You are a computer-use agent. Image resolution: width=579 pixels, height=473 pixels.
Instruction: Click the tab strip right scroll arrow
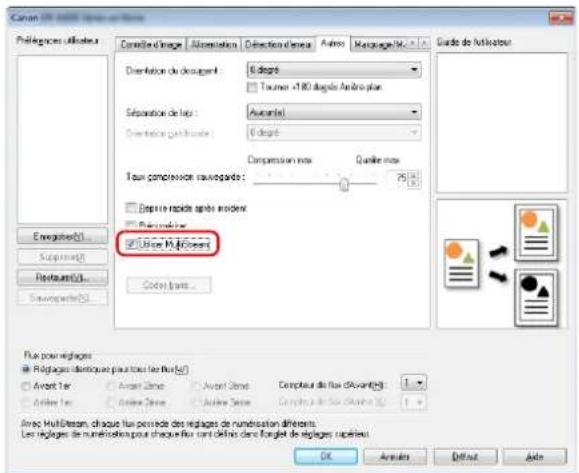tap(425, 43)
